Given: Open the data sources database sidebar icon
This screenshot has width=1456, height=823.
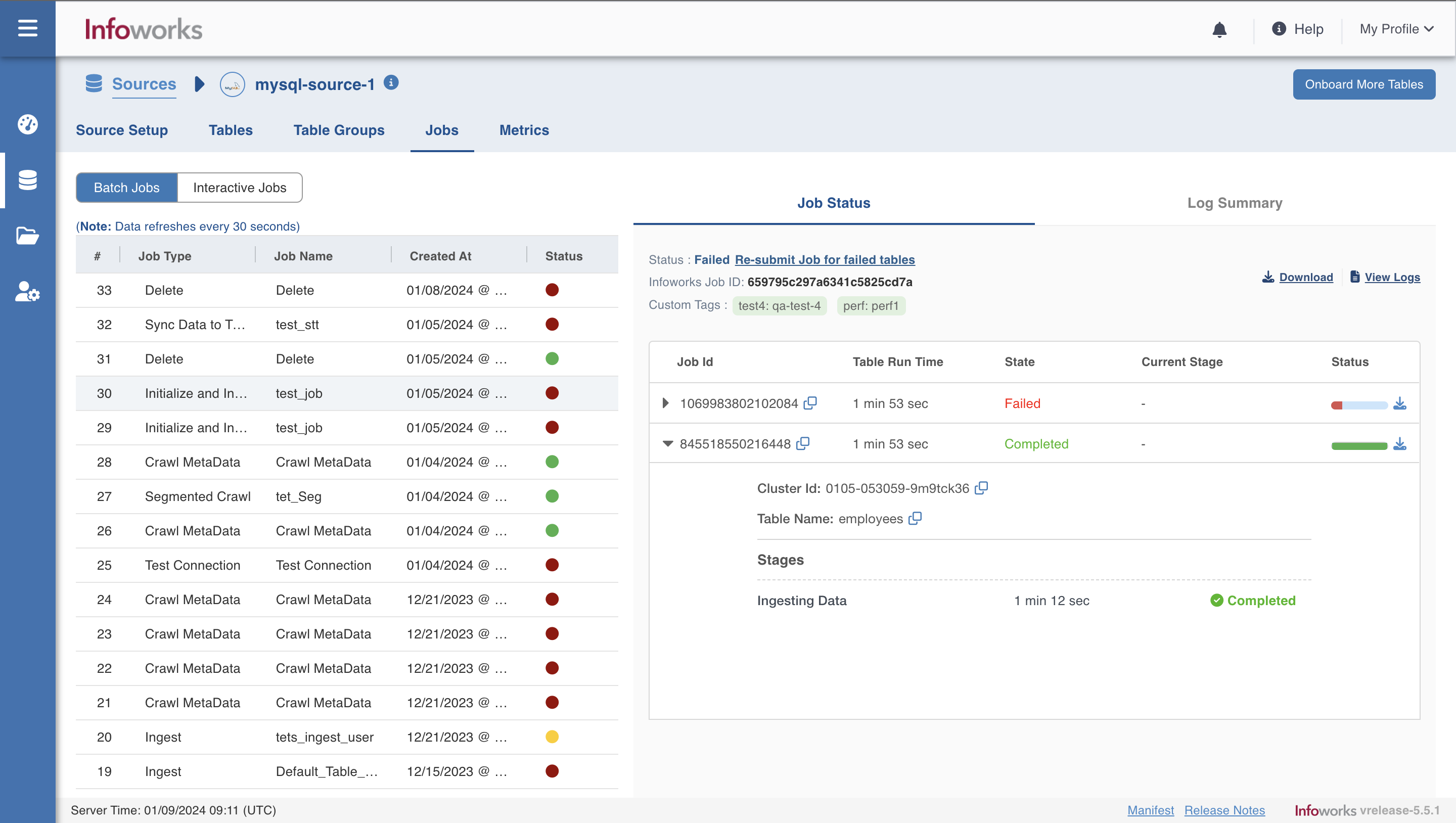Looking at the screenshot, I should [x=27, y=180].
